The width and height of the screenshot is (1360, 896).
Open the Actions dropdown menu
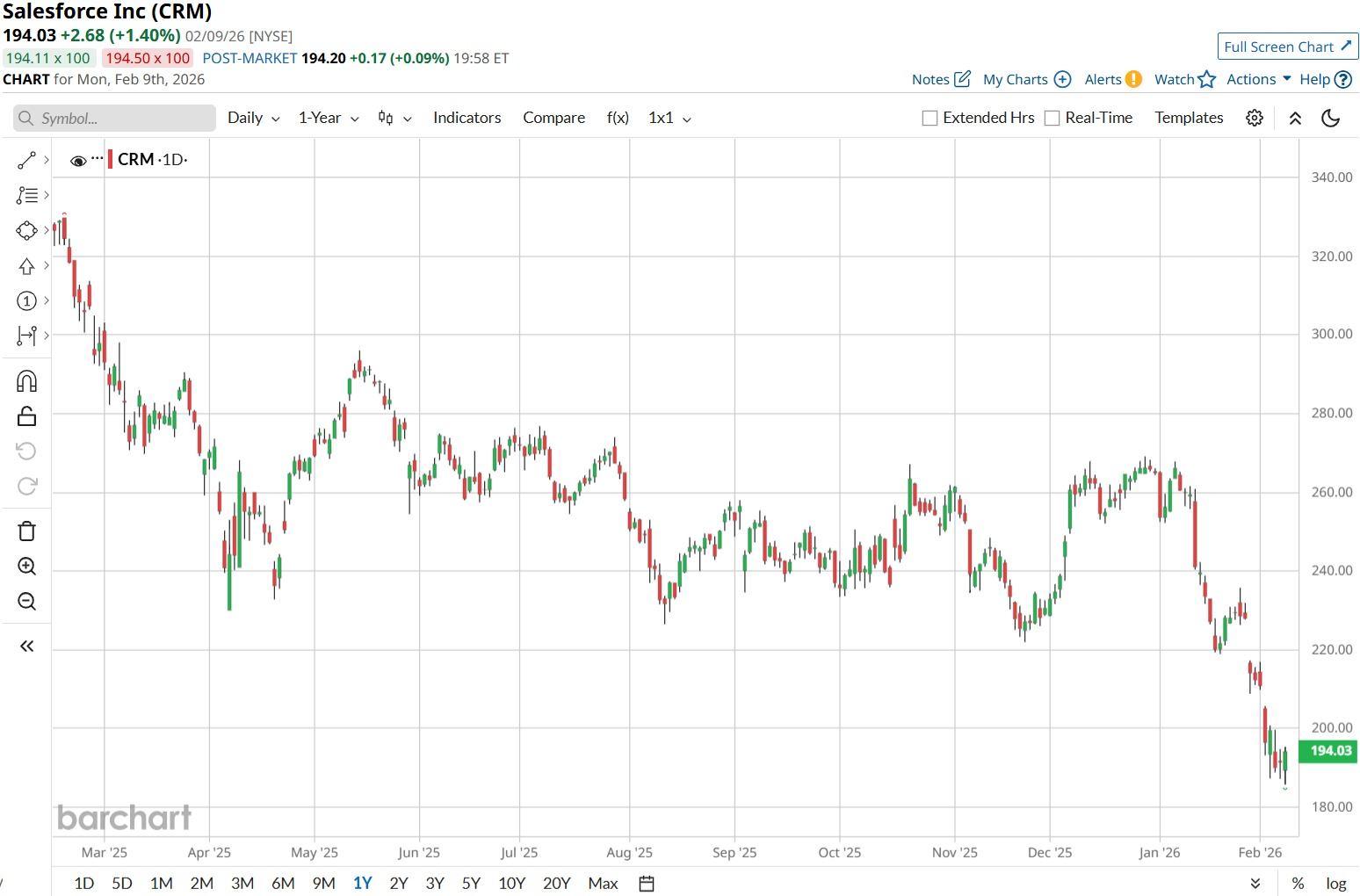(1258, 79)
